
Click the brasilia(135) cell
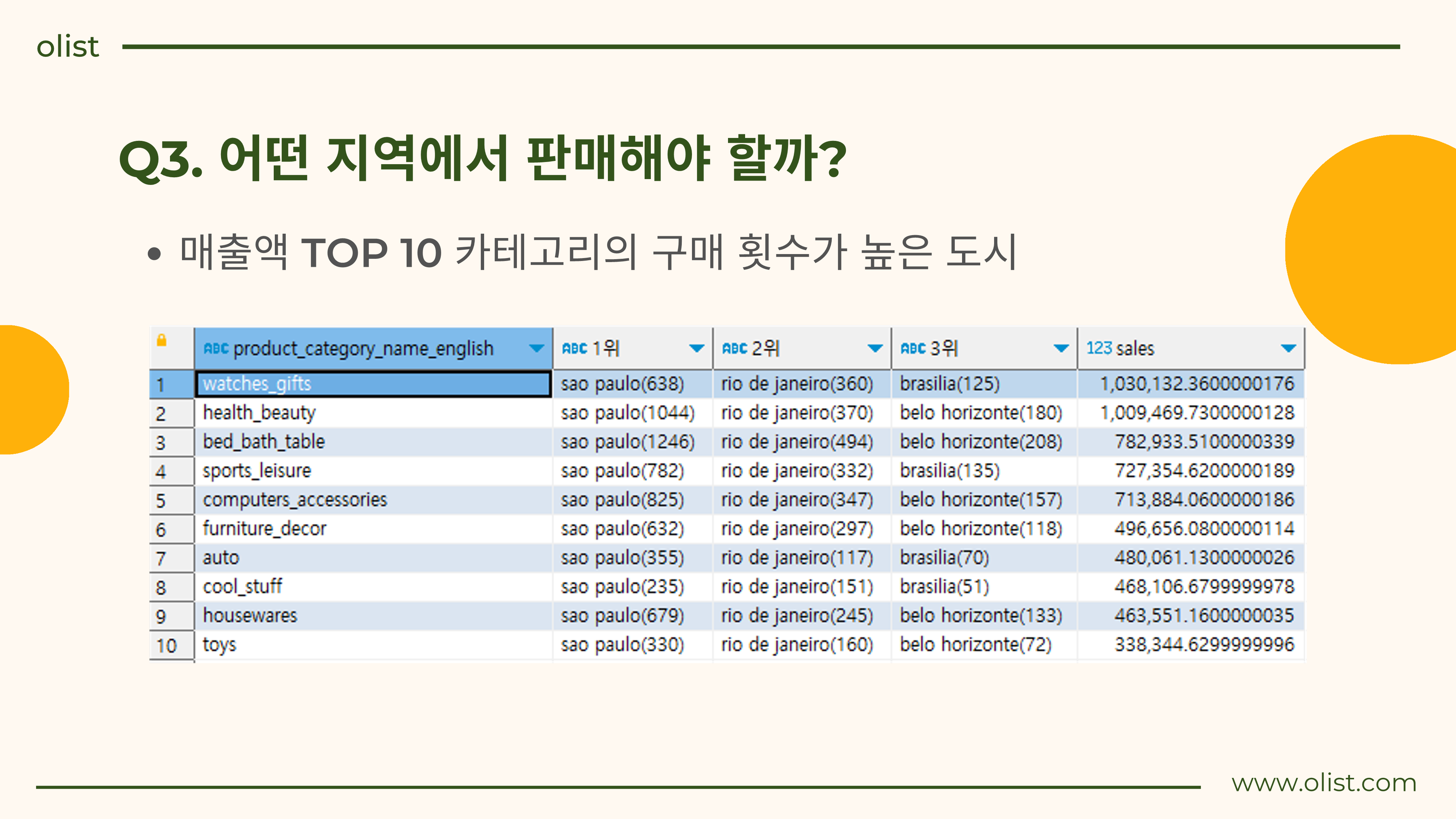point(984,471)
